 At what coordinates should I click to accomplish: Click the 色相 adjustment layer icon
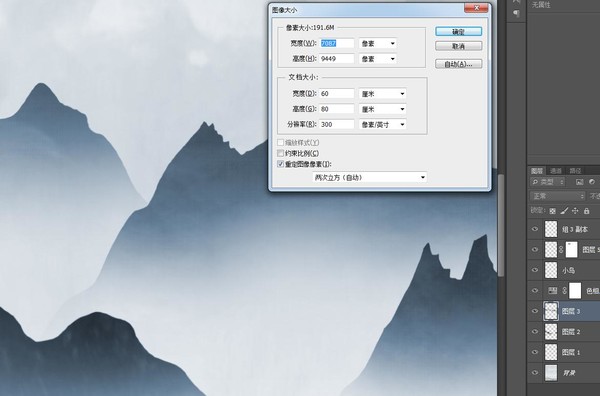(552, 291)
